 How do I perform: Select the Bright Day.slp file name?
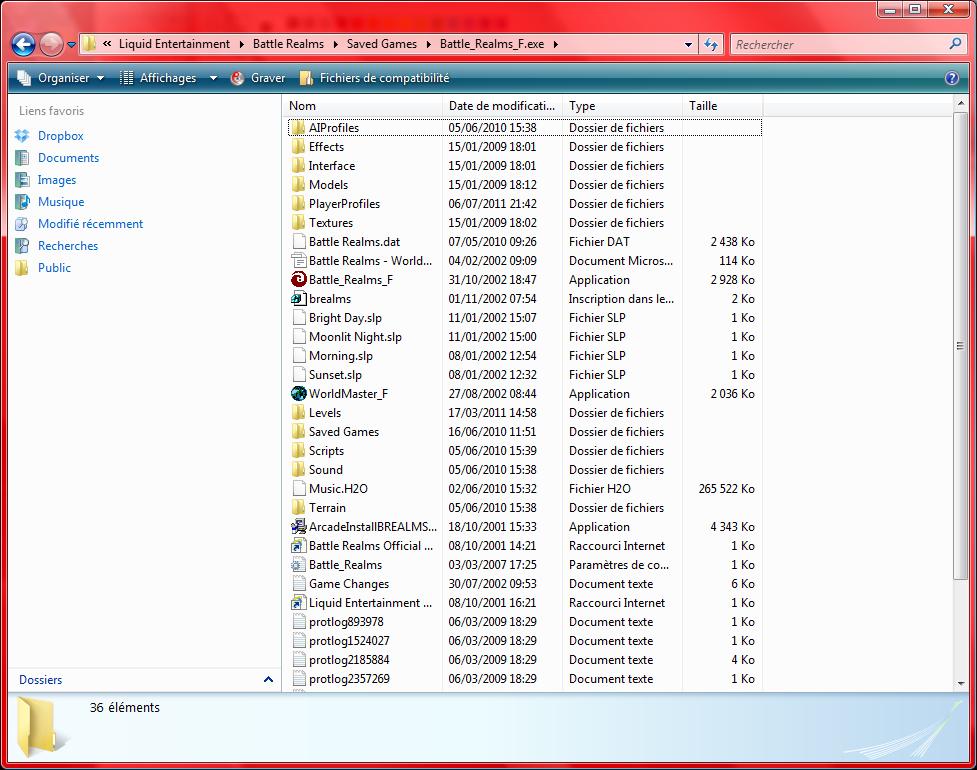pos(345,318)
